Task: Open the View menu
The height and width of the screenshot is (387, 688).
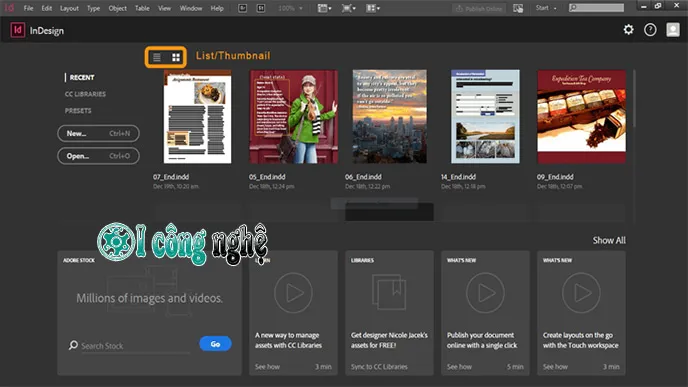Action: point(164,8)
